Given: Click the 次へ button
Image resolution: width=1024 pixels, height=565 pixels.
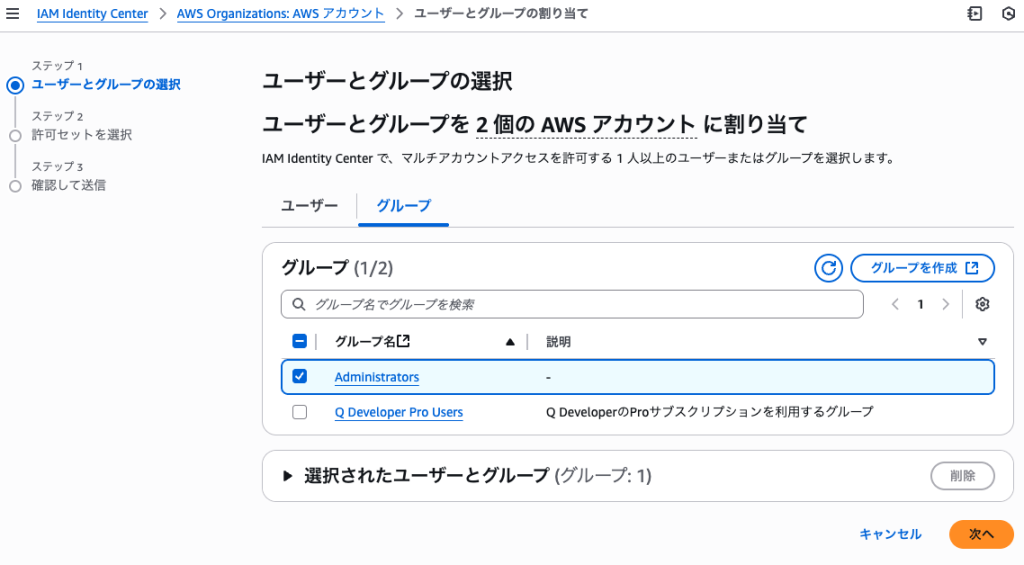Looking at the screenshot, I should click(x=980, y=534).
